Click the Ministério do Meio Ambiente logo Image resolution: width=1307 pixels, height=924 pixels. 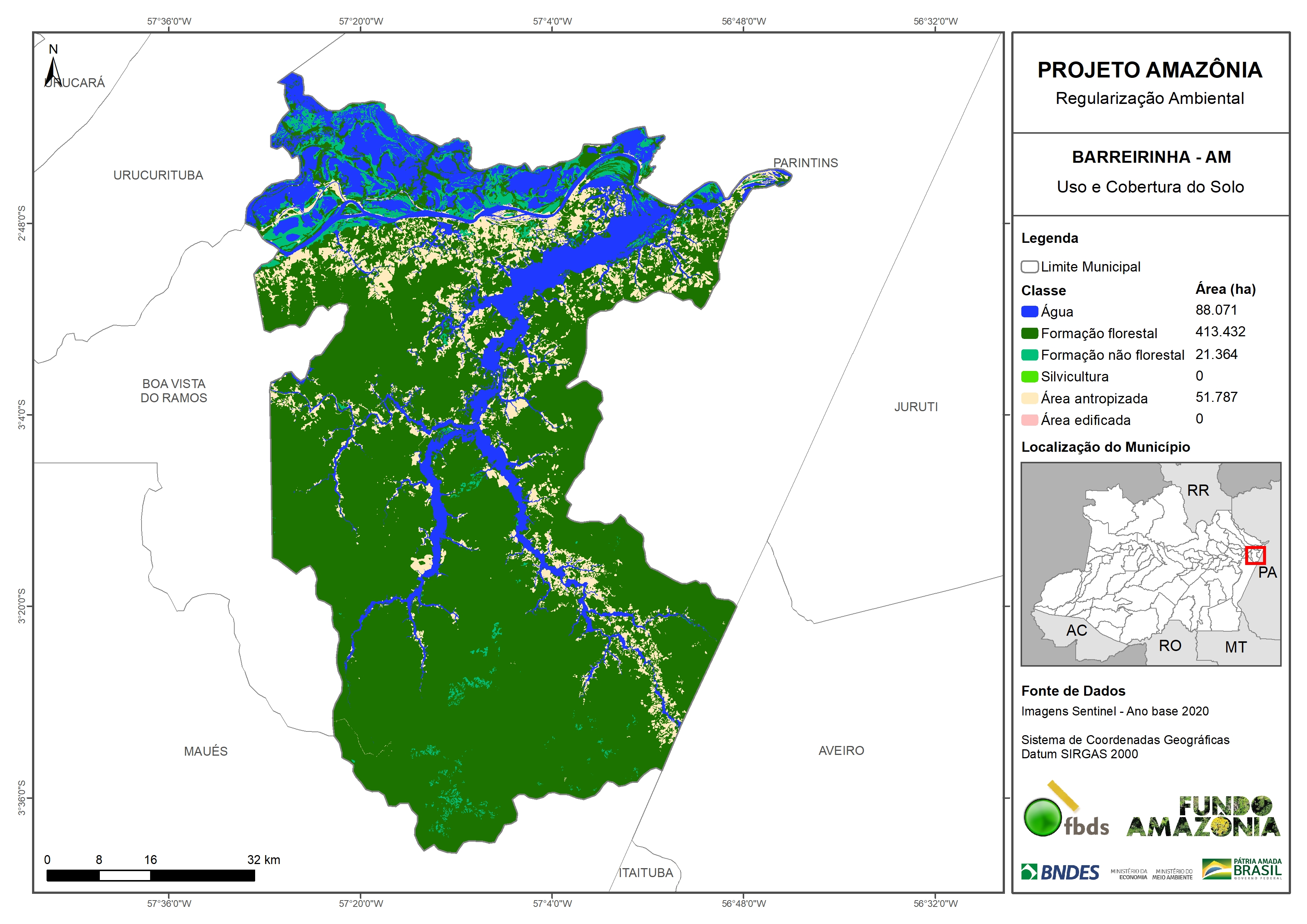1172,874
